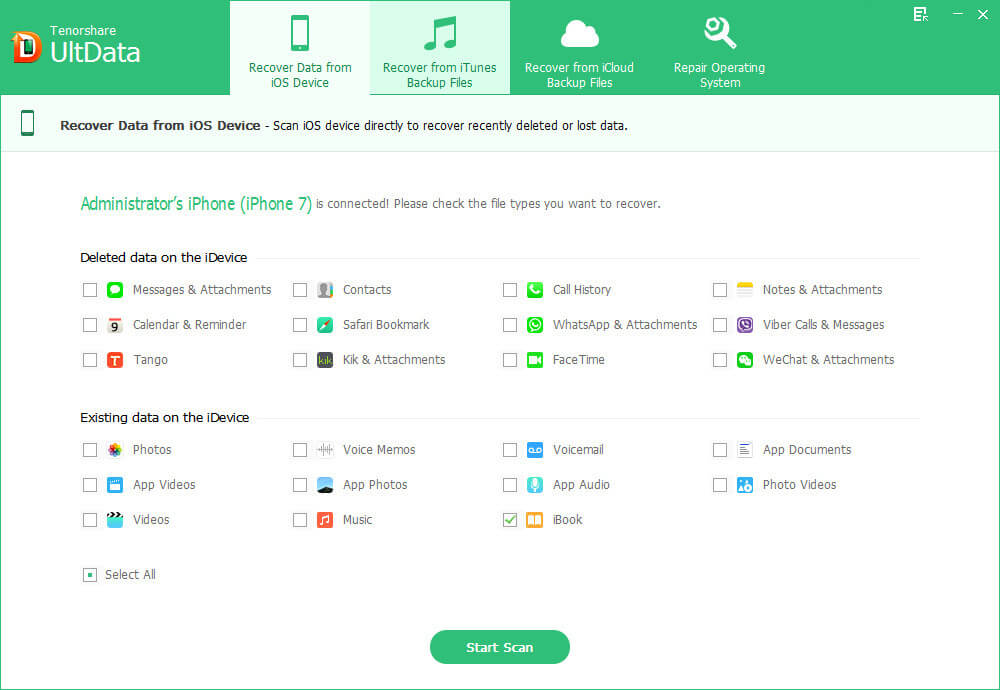Click the Calendar & Reminder icon
1000x690 pixels.
(115, 325)
